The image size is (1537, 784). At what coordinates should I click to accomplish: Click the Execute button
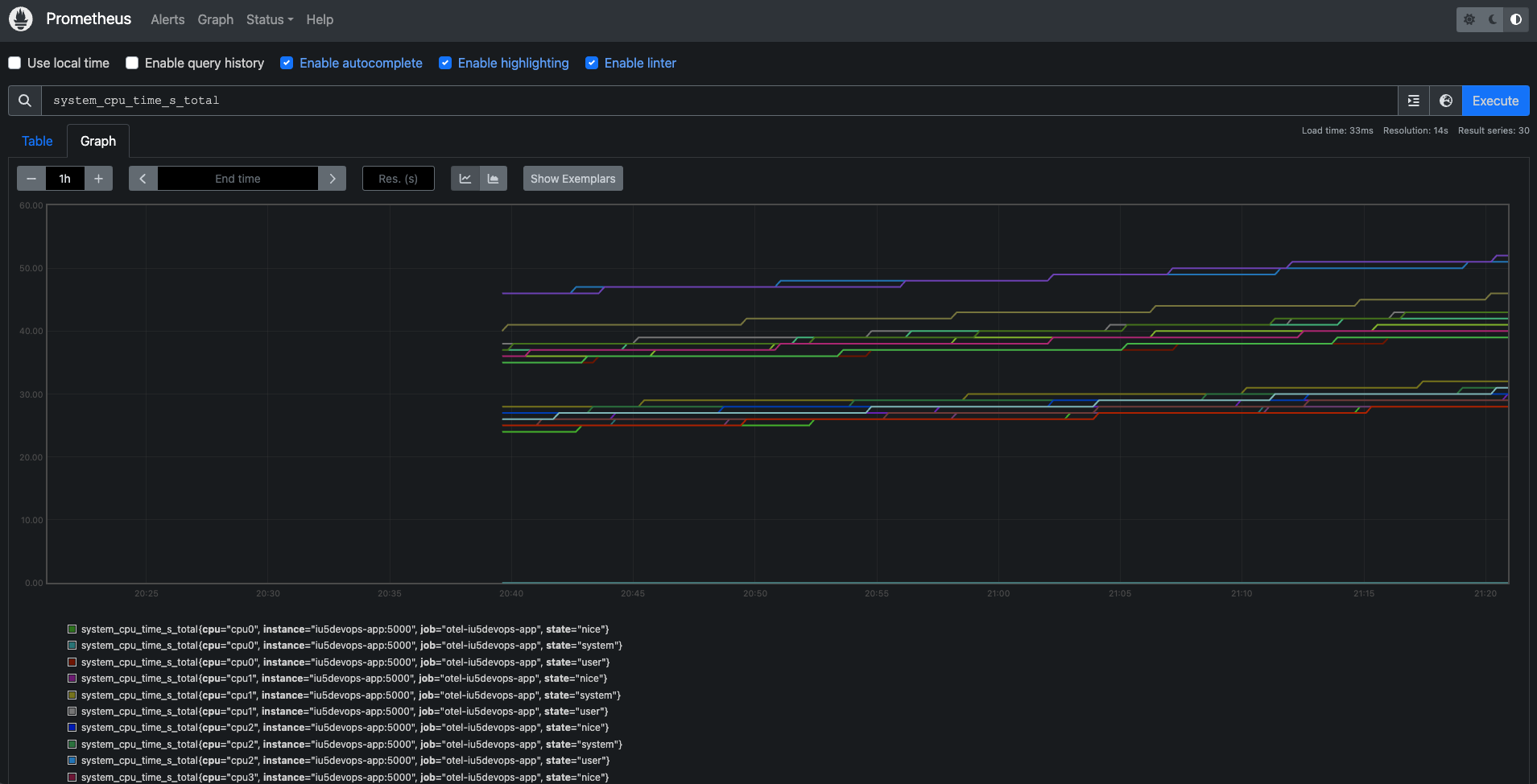point(1495,101)
